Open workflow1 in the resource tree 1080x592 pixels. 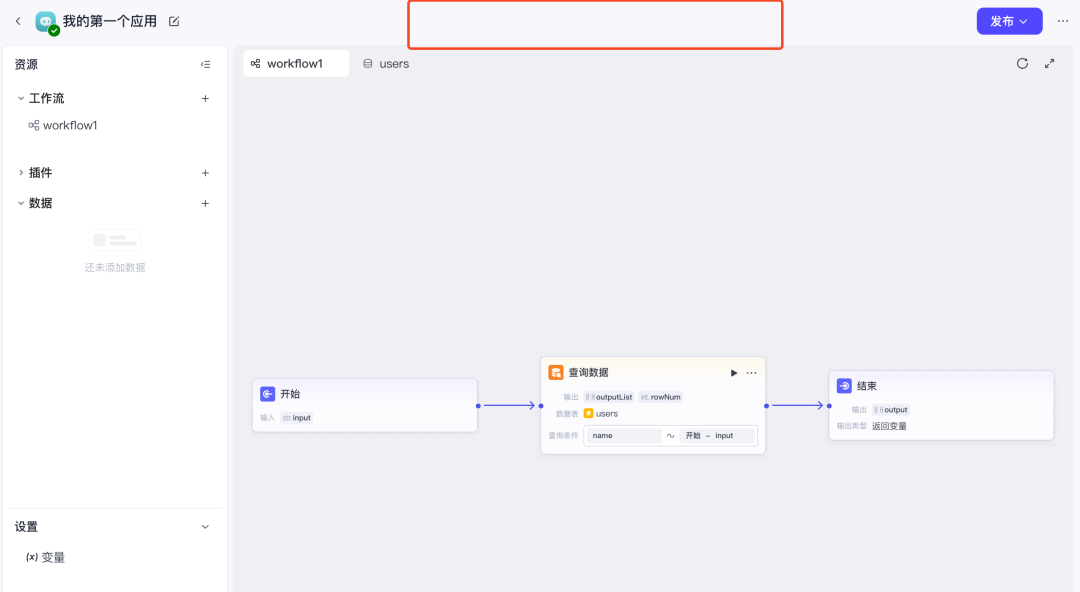coord(69,126)
